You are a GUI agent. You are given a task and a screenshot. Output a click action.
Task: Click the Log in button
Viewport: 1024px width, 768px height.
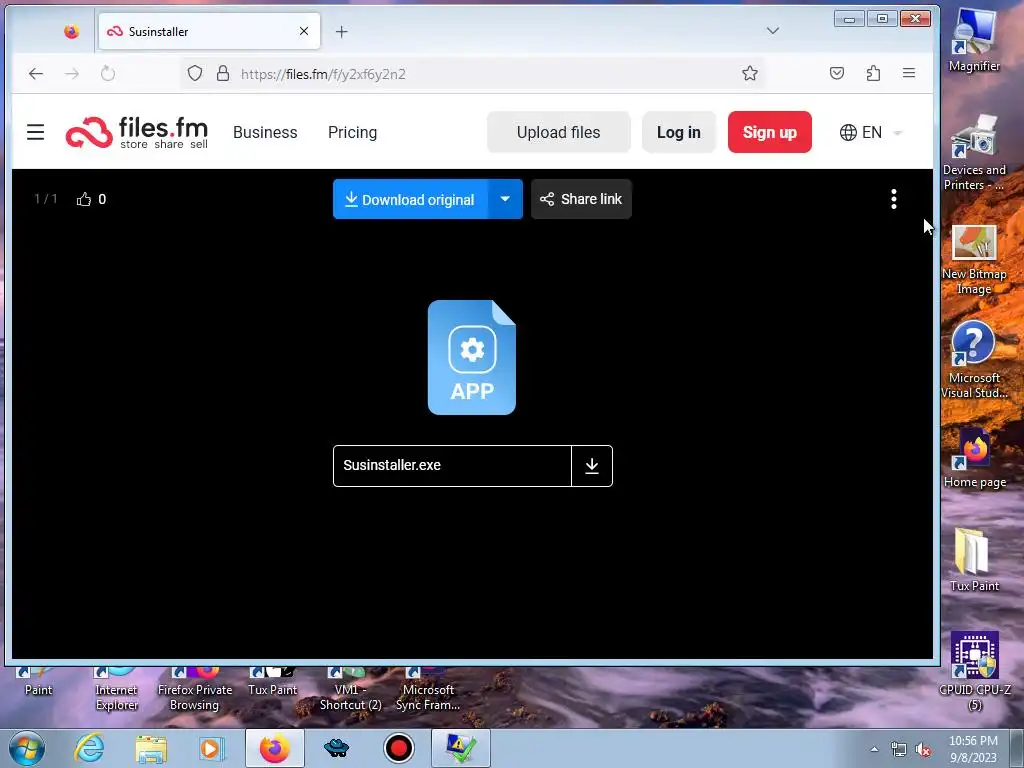tap(679, 133)
